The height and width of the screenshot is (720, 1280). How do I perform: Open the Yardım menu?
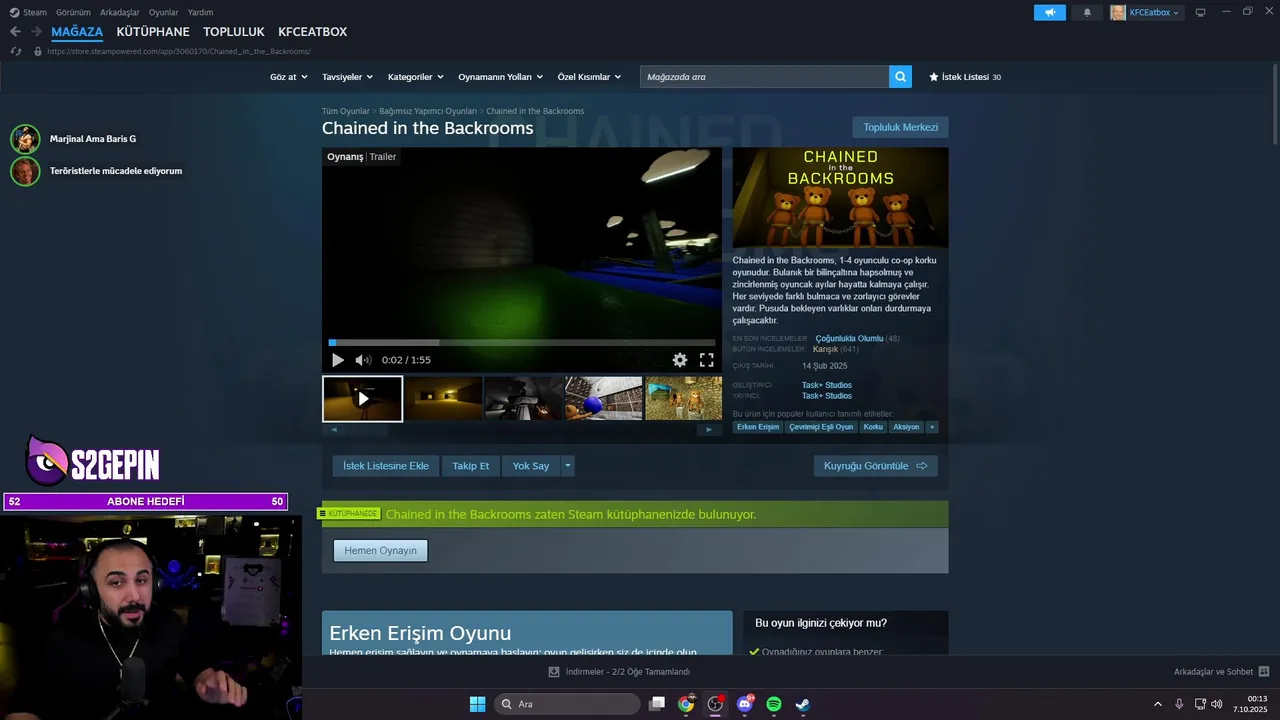tap(200, 12)
